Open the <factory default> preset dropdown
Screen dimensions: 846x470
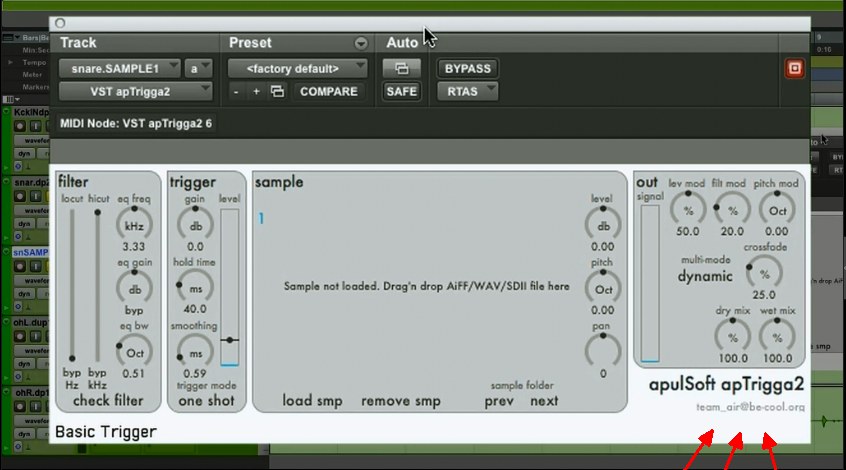tap(297, 69)
